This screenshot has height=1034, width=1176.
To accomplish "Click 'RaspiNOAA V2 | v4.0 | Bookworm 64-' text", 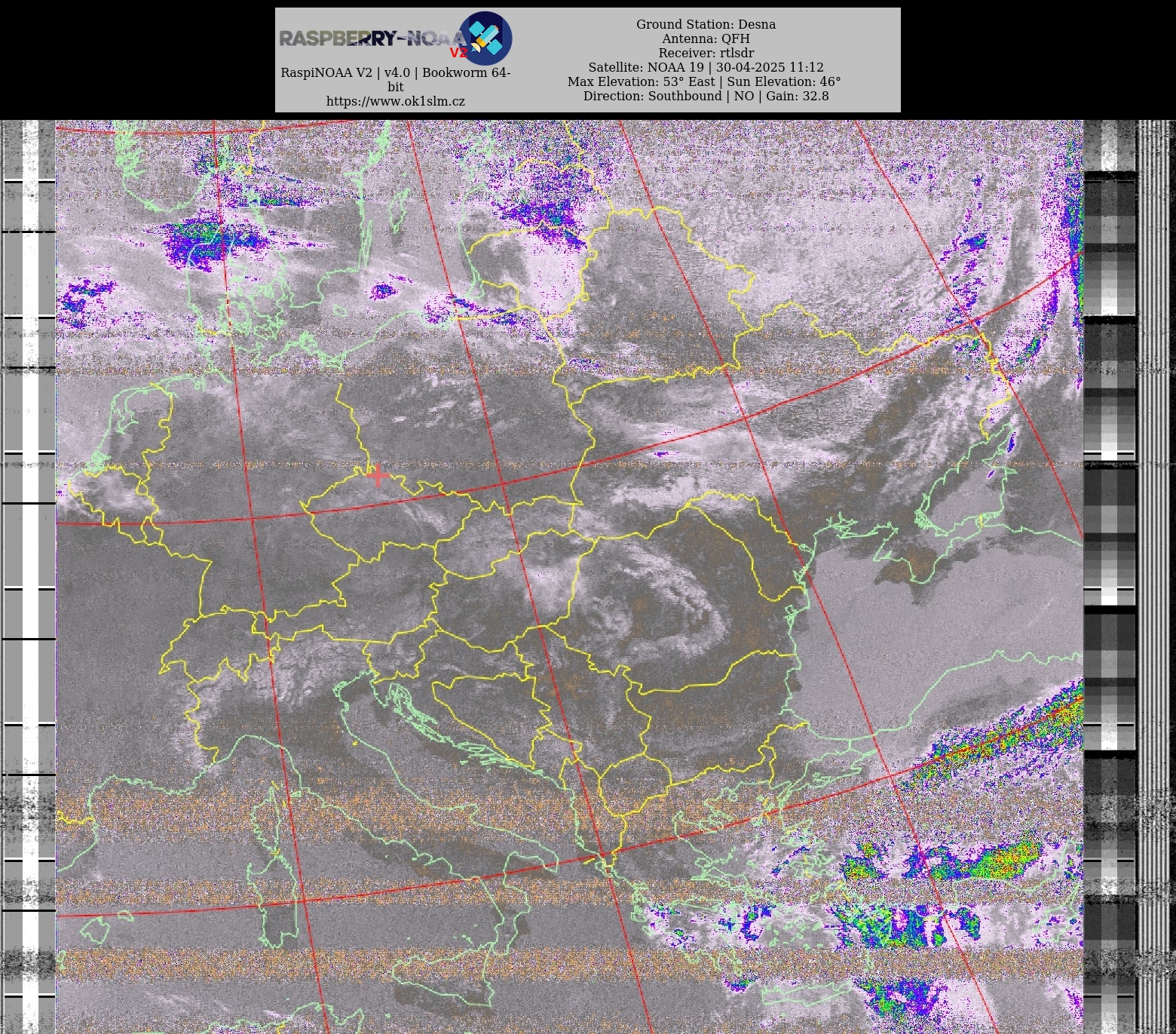I will tap(396, 72).
